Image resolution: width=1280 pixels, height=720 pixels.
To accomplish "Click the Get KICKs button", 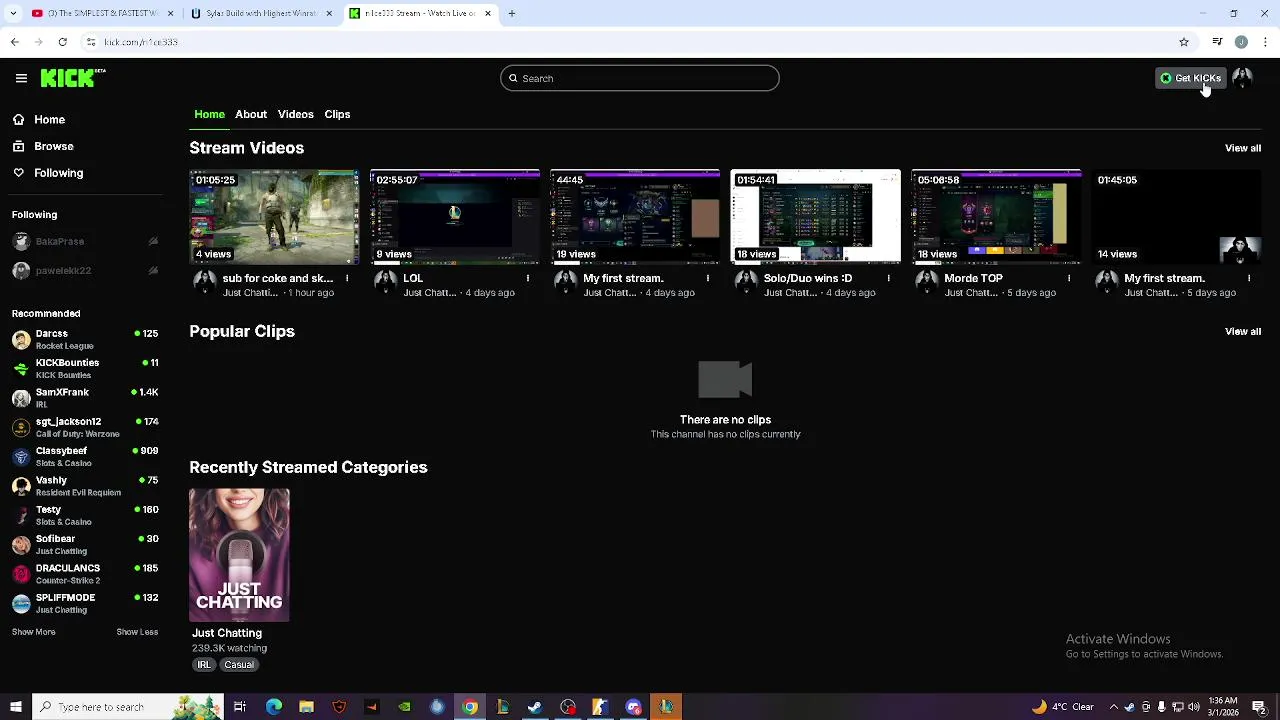I will (x=1190, y=78).
